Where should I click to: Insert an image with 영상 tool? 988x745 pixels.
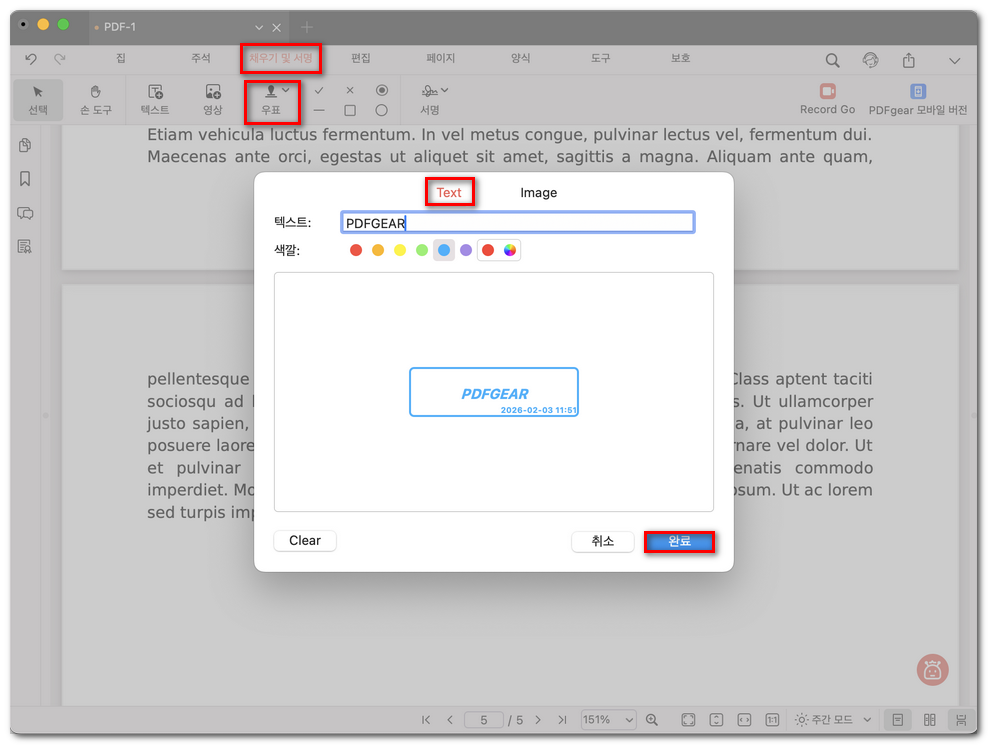click(x=213, y=100)
